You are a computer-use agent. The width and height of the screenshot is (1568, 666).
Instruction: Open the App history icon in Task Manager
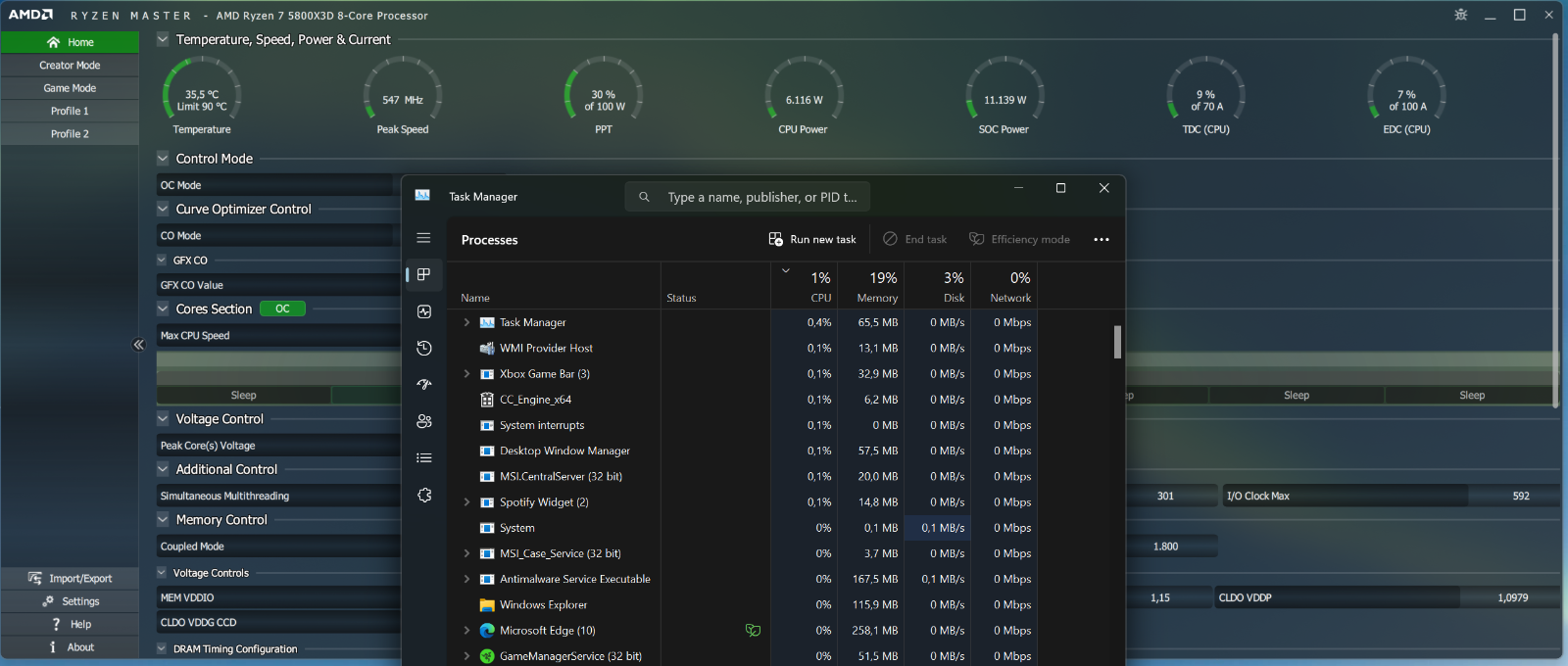423,348
